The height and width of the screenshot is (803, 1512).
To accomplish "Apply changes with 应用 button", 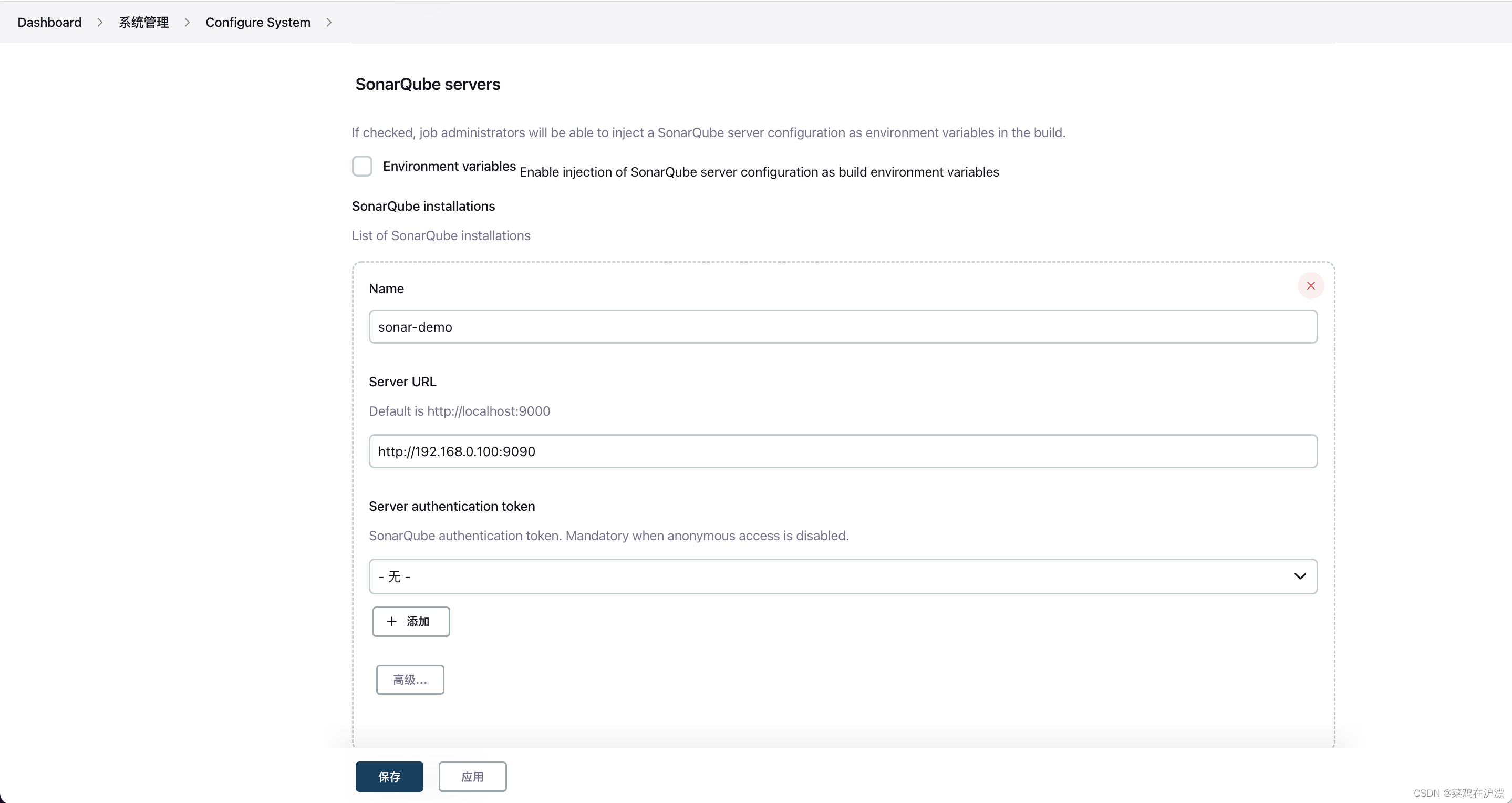I will (x=472, y=777).
